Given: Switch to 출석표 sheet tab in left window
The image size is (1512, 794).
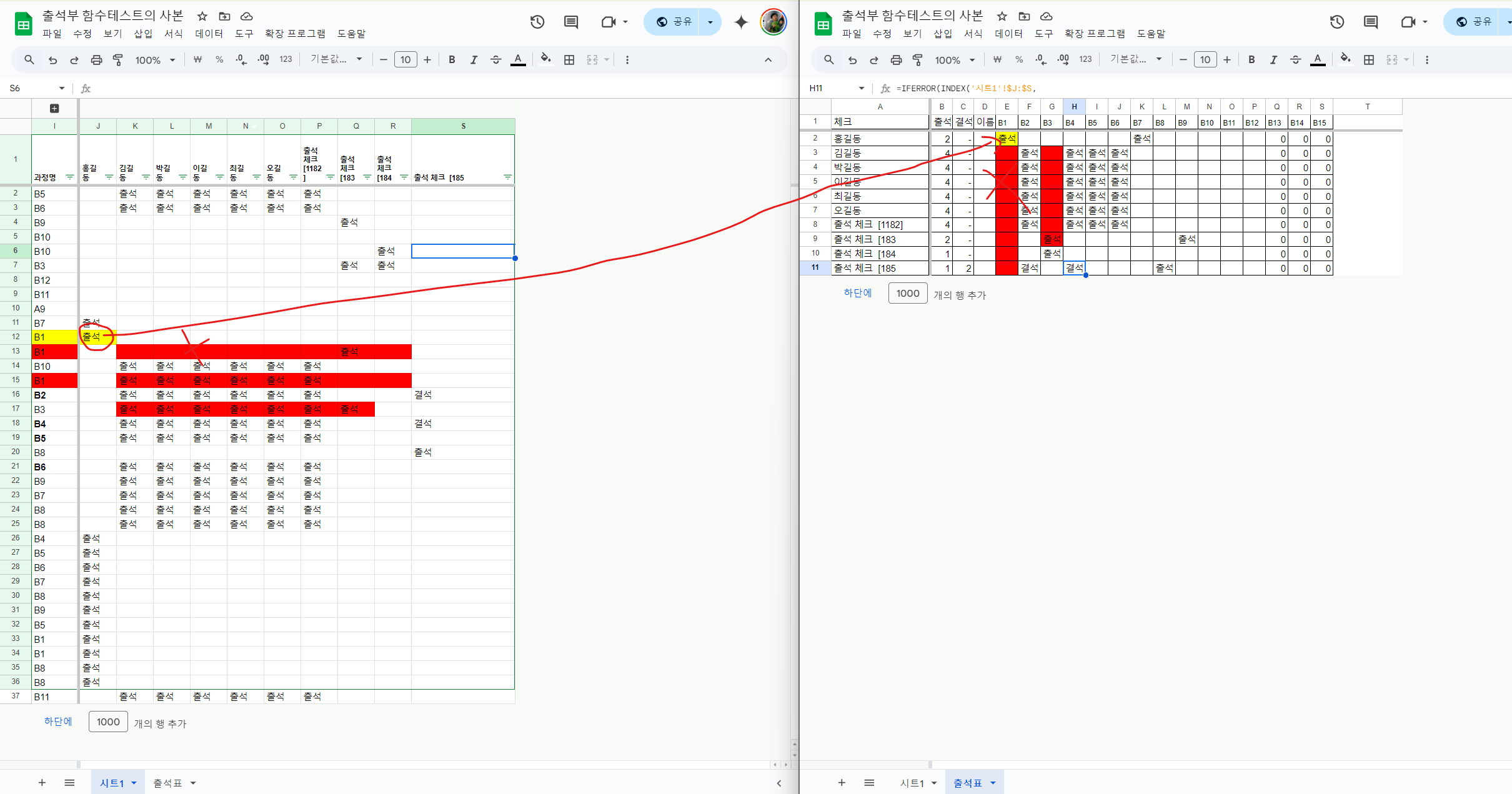Looking at the screenshot, I should (168, 783).
